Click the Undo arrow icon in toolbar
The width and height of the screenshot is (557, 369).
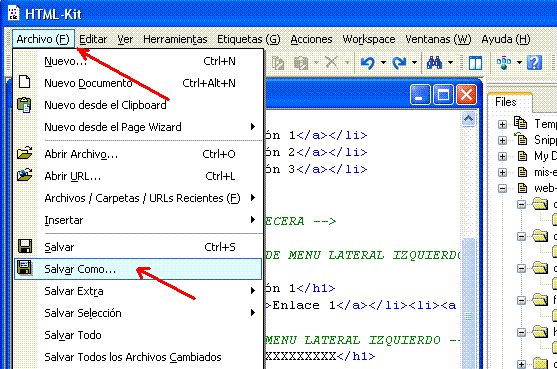(368, 63)
